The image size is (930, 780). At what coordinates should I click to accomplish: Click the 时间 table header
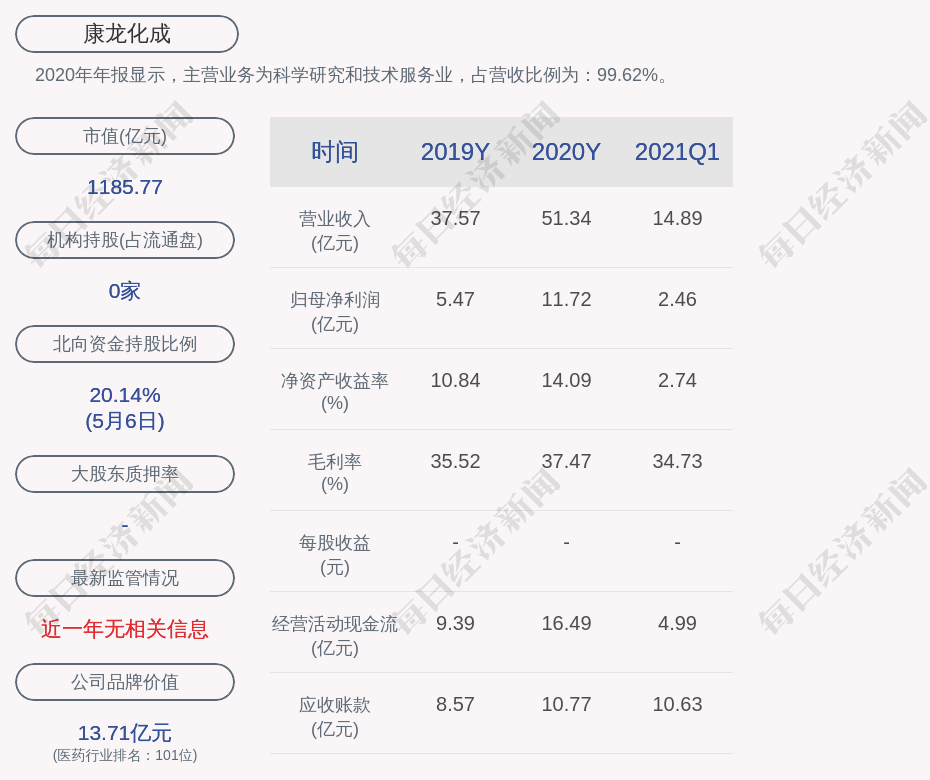point(335,152)
